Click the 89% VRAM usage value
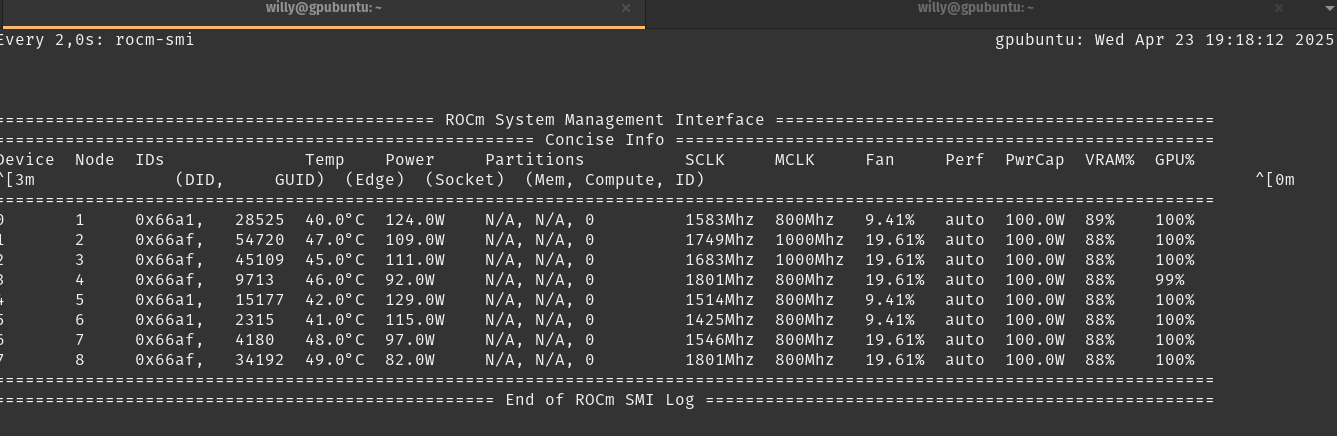The image size is (1337, 436). click(x=1099, y=220)
